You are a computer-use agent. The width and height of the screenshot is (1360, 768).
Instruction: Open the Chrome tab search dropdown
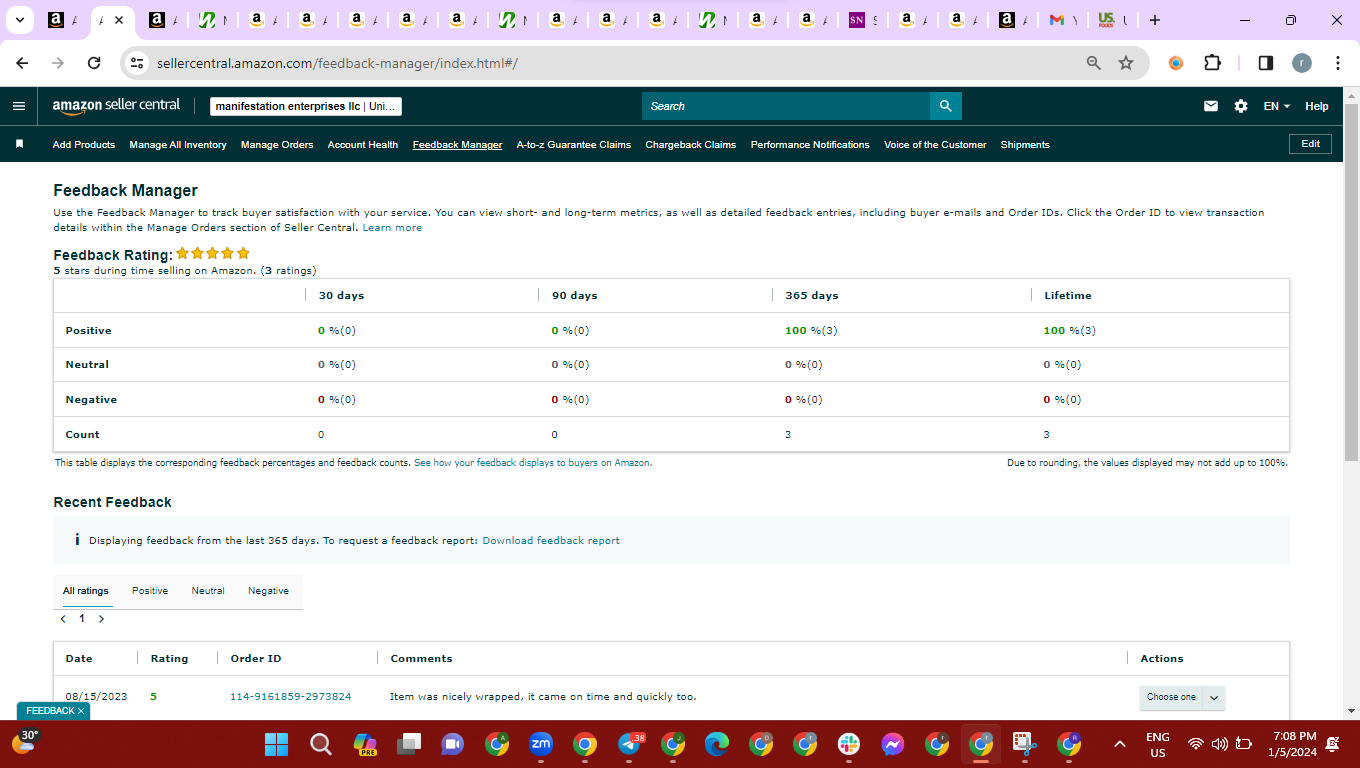click(19, 20)
